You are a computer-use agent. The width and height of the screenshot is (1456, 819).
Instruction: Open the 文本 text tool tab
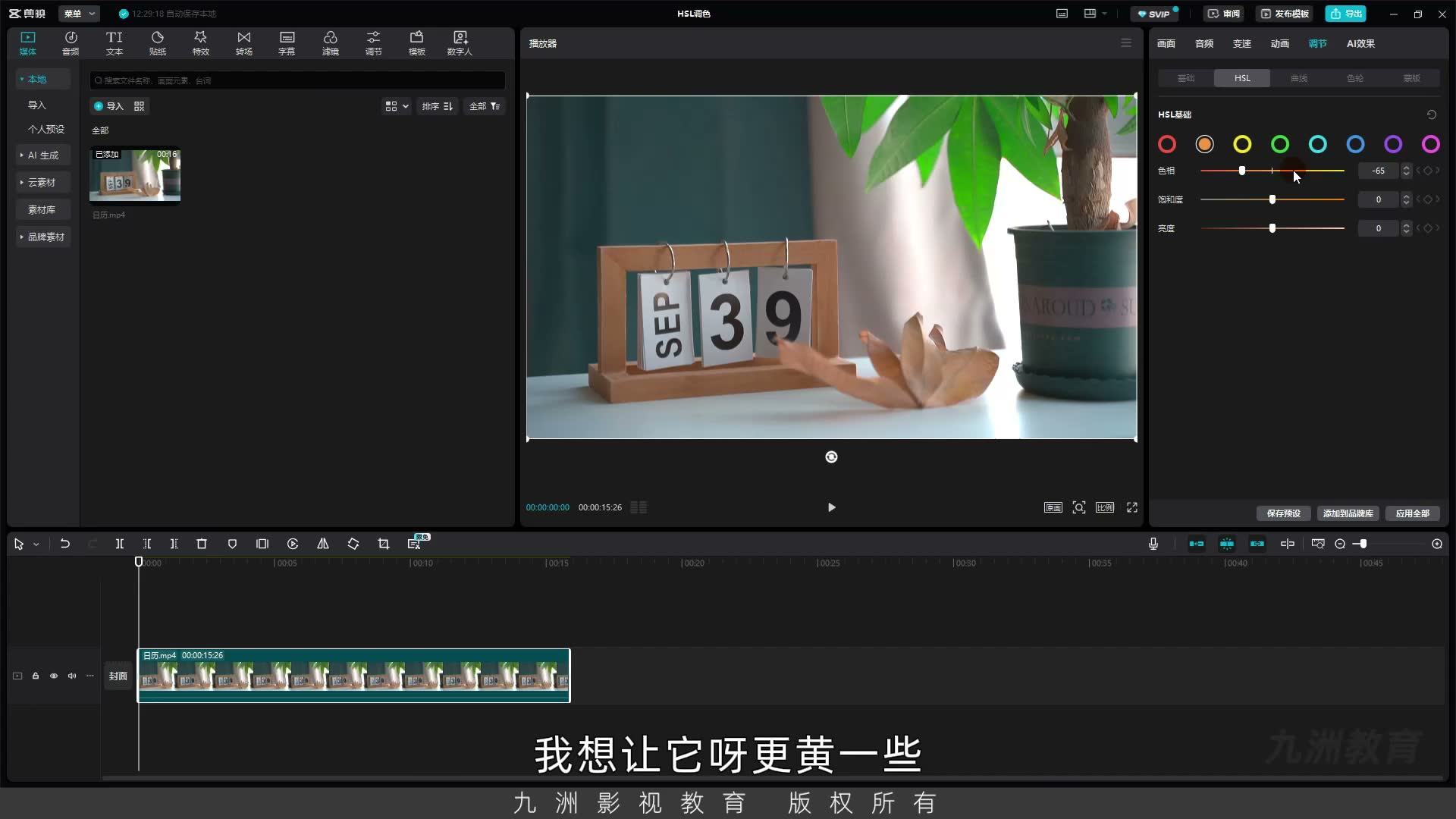(114, 43)
